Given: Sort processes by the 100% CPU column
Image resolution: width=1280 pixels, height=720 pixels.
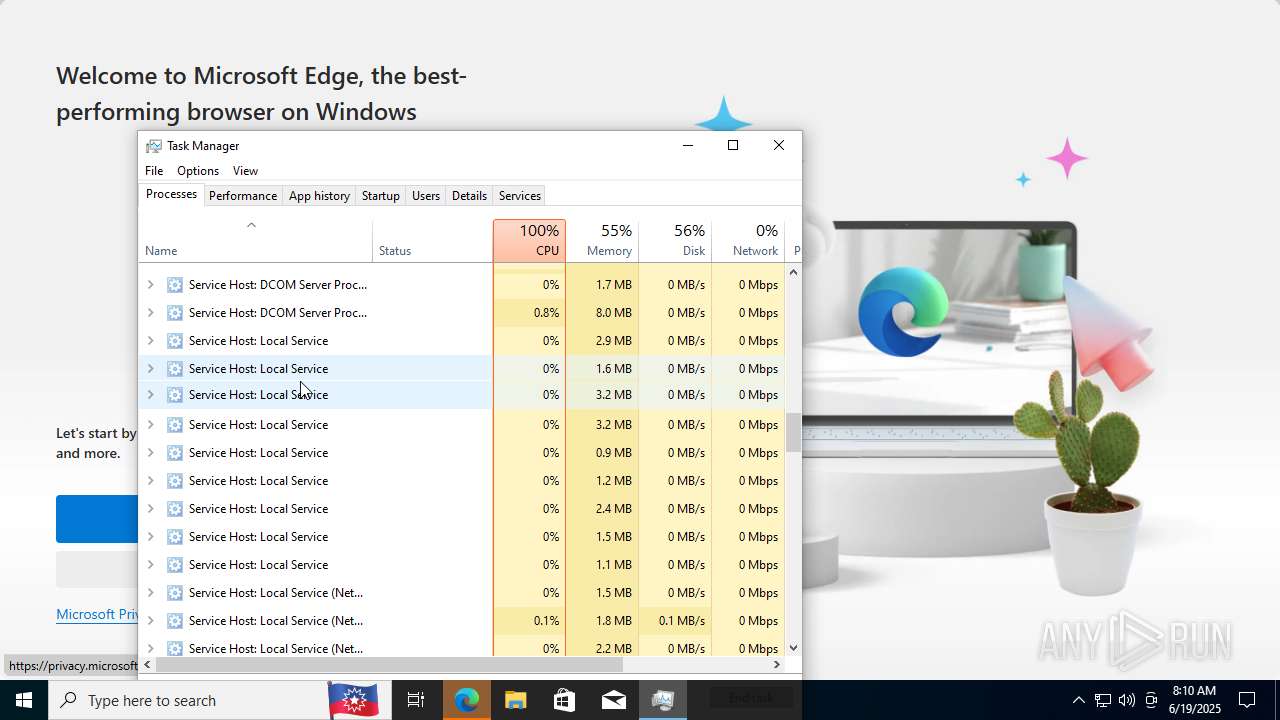Looking at the screenshot, I should tap(529, 241).
